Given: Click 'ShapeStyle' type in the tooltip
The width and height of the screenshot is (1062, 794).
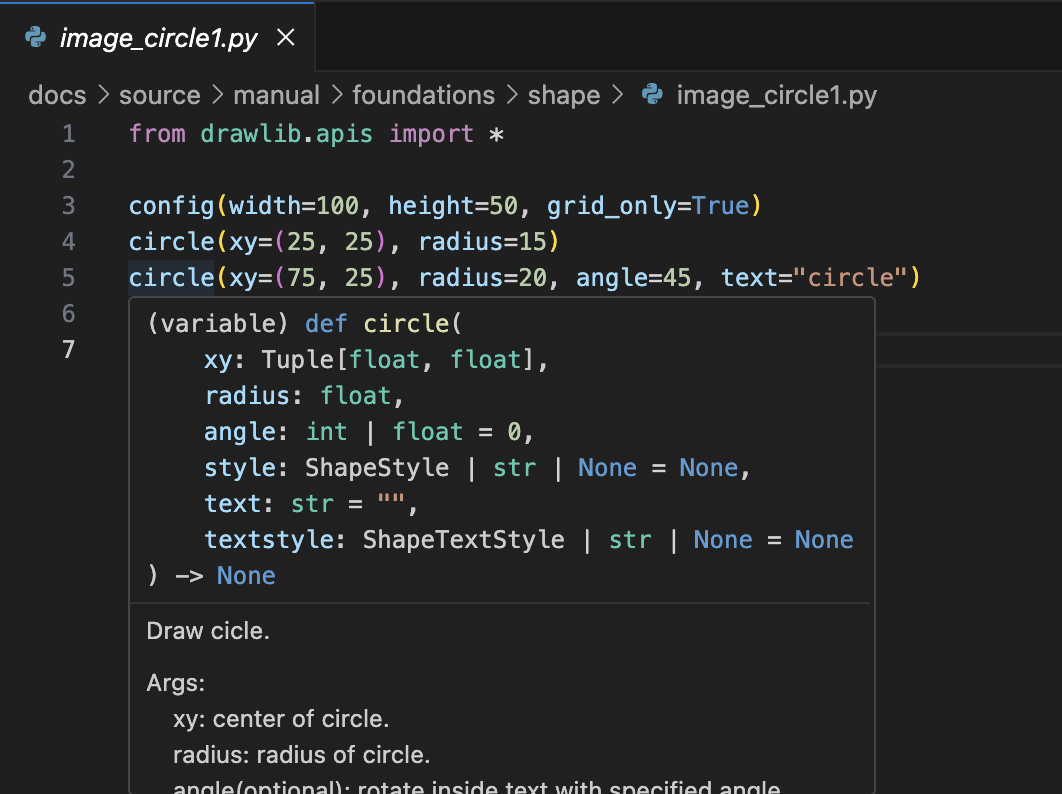Looking at the screenshot, I should [377, 467].
